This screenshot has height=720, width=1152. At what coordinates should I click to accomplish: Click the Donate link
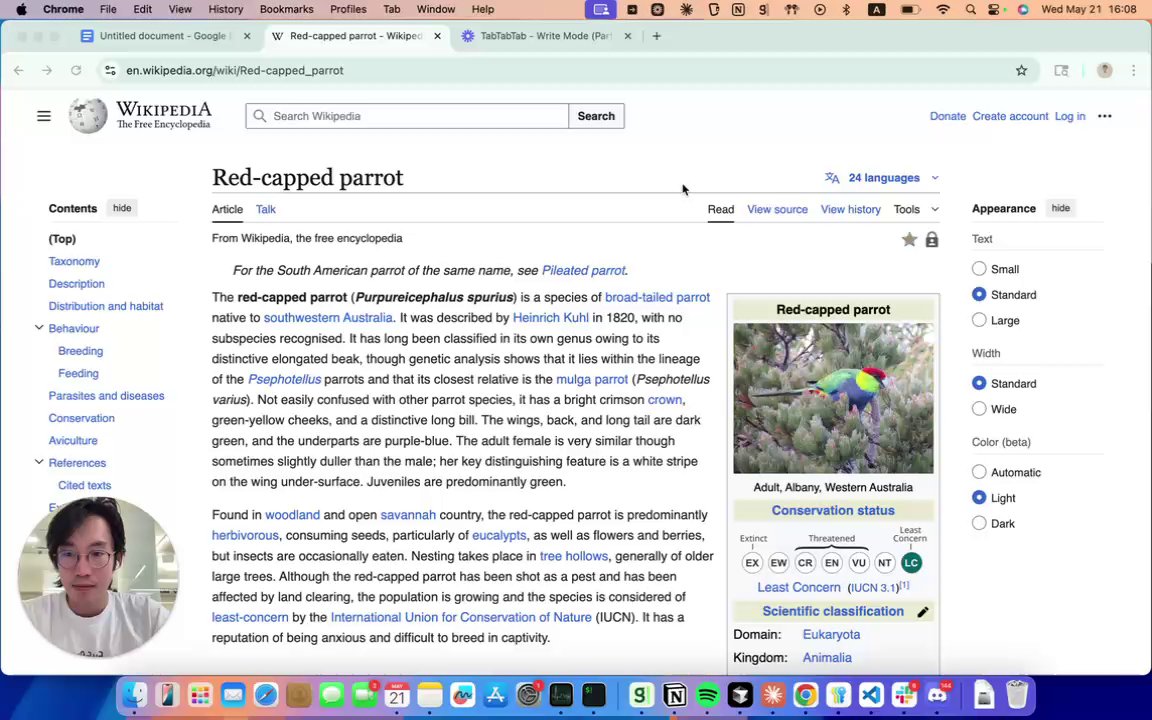coord(948,116)
